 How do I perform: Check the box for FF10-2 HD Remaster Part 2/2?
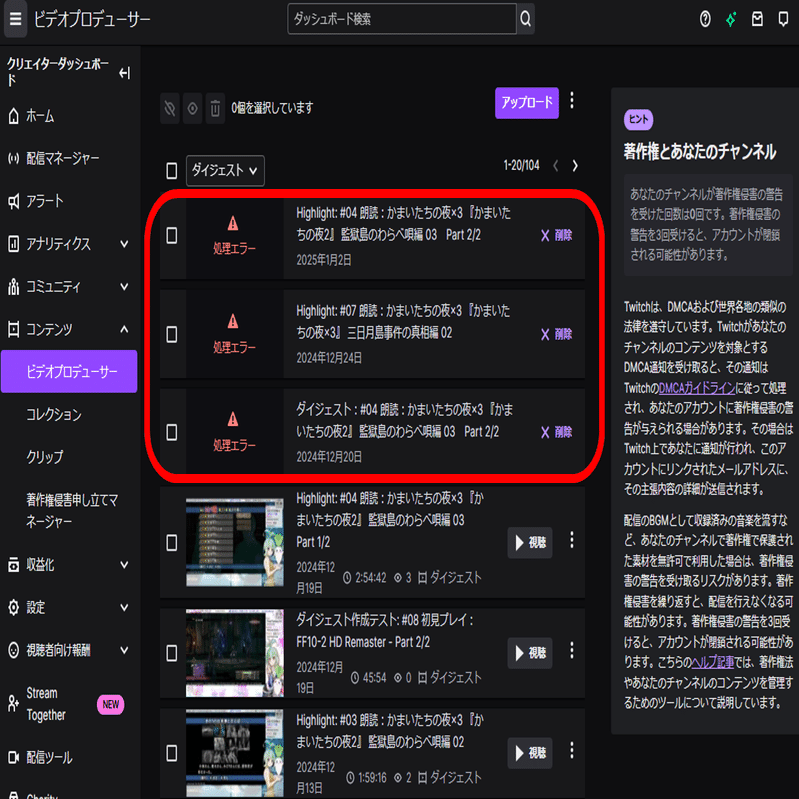(172, 653)
